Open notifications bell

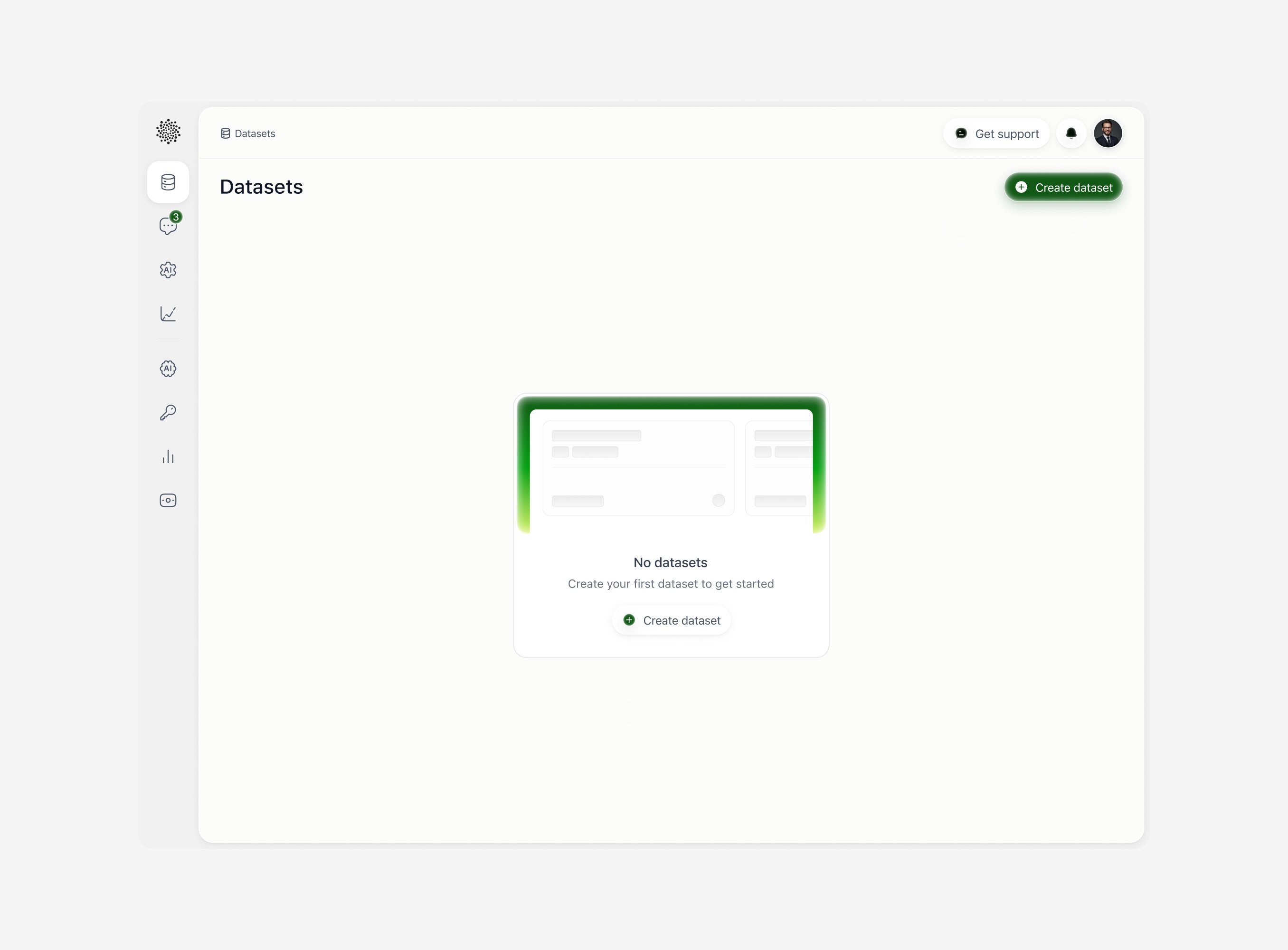(x=1070, y=133)
